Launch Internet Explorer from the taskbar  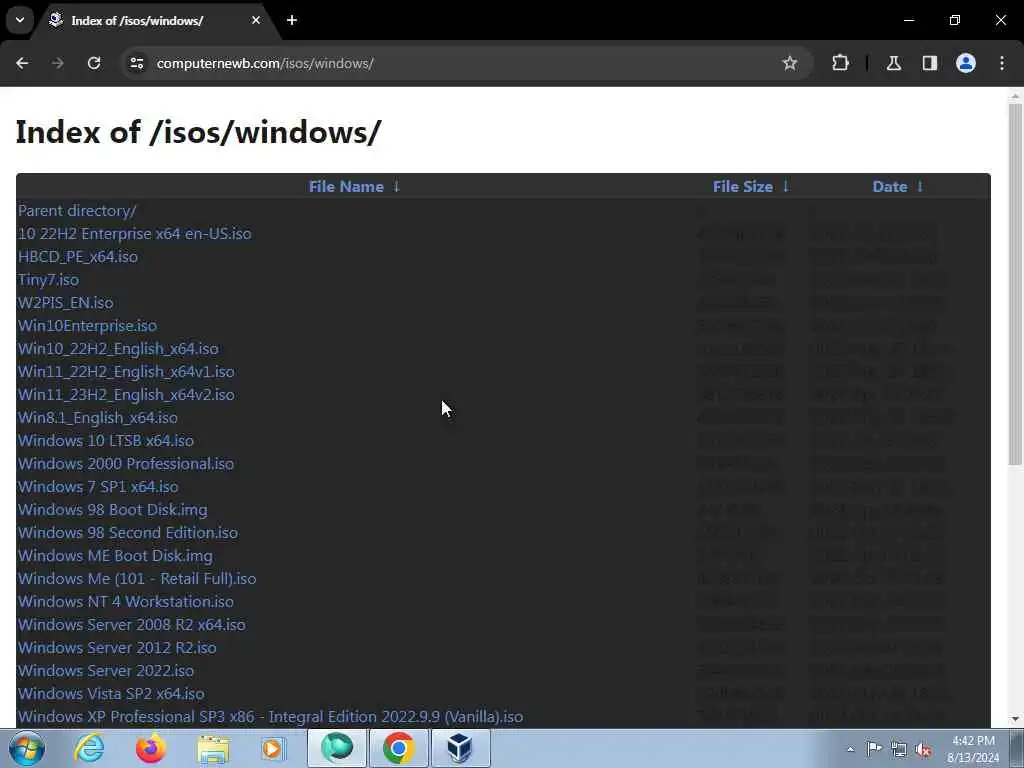(x=89, y=748)
